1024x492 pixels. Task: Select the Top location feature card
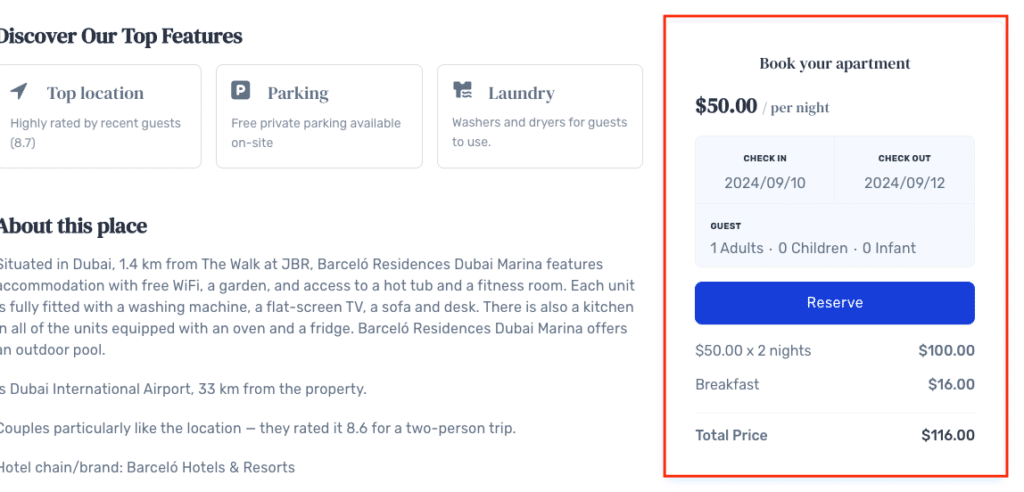pyautogui.click(x=99, y=116)
